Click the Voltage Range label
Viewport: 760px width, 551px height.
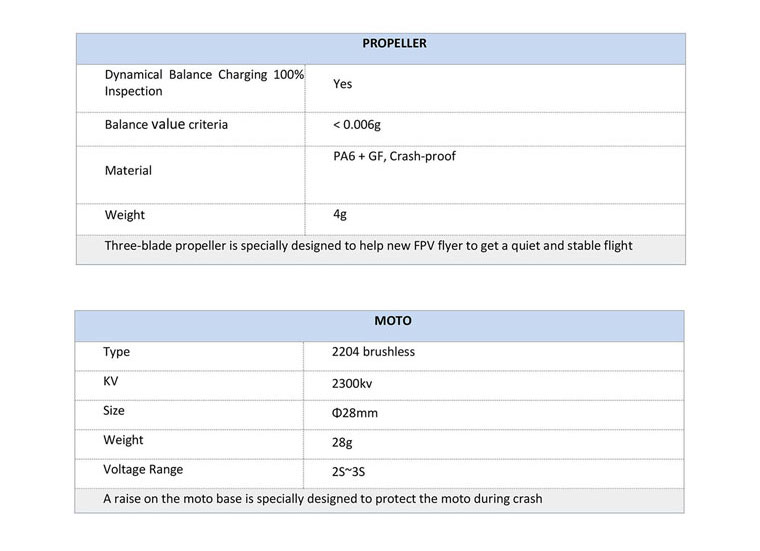143,469
